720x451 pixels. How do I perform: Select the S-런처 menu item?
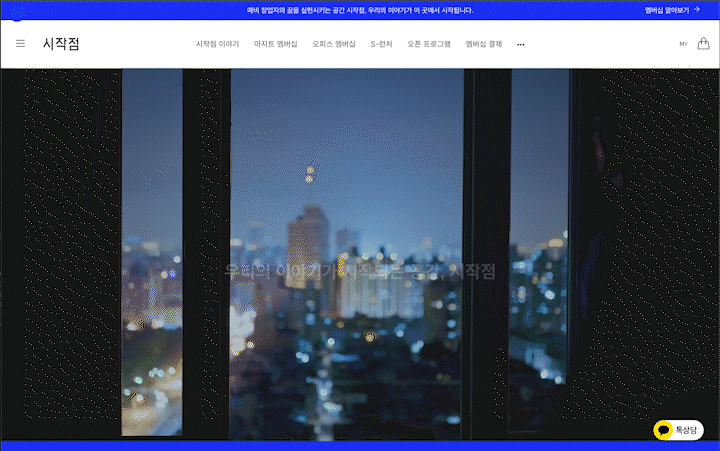(x=382, y=44)
